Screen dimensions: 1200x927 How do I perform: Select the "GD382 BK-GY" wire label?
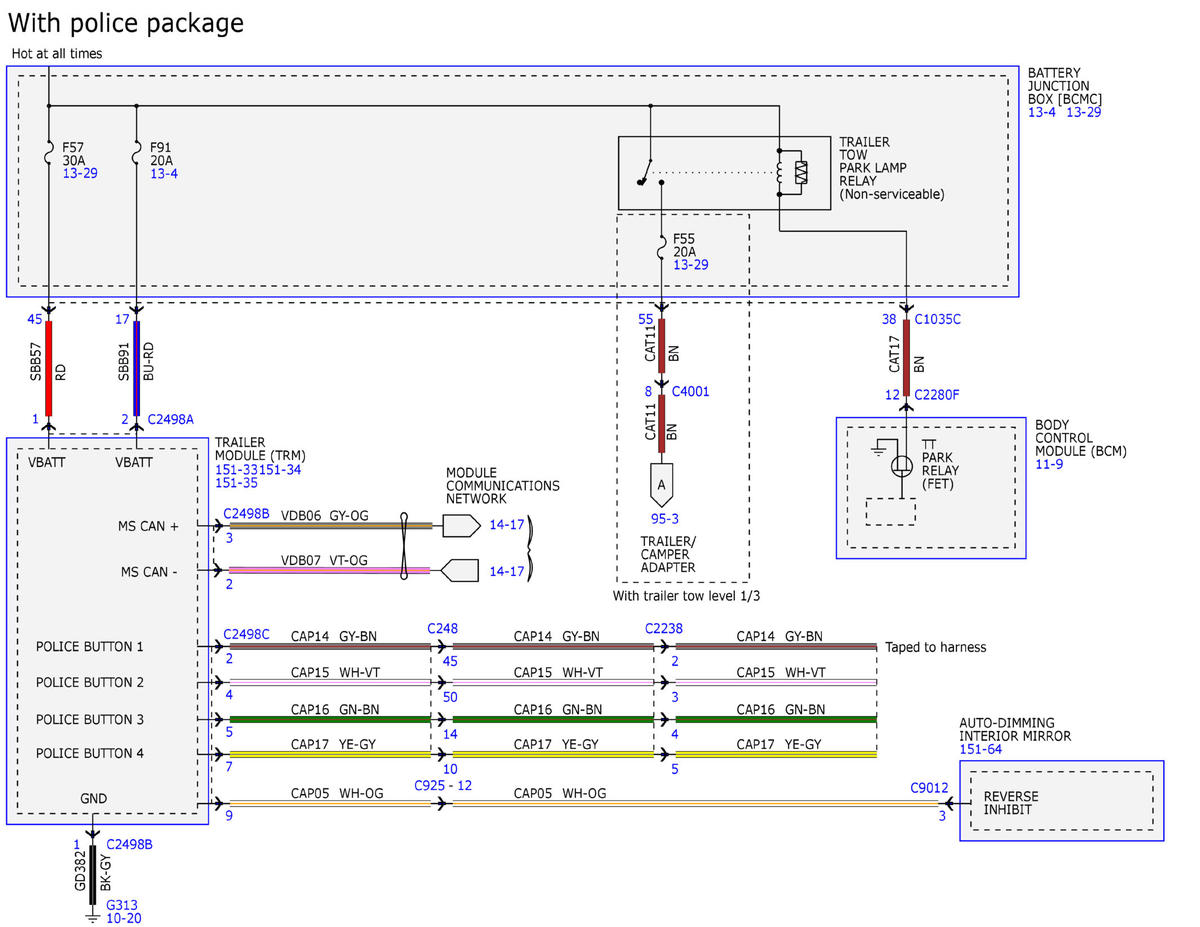click(x=93, y=873)
